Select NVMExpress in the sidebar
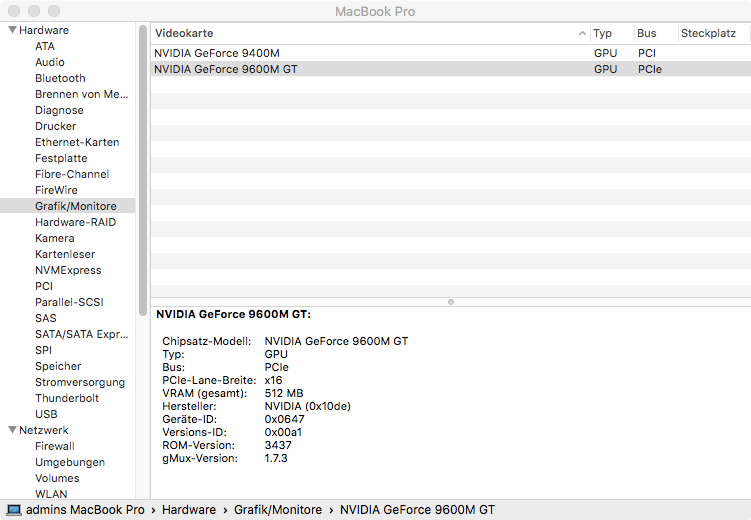751x520 pixels. tap(68, 270)
